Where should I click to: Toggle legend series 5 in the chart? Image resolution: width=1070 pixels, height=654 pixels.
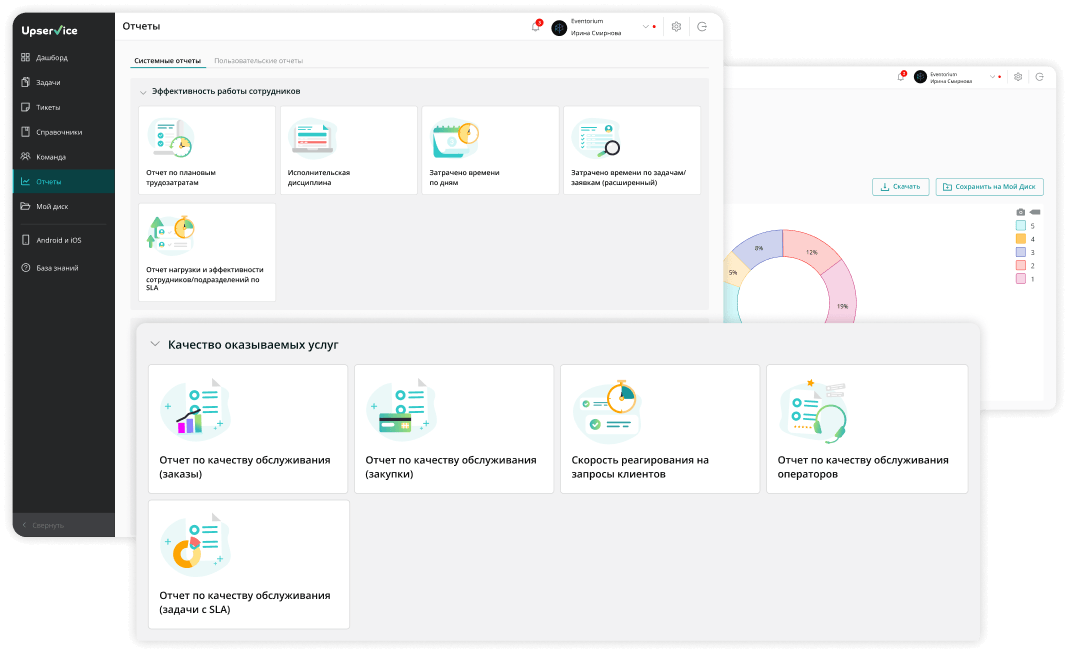(x=1020, y=226)
